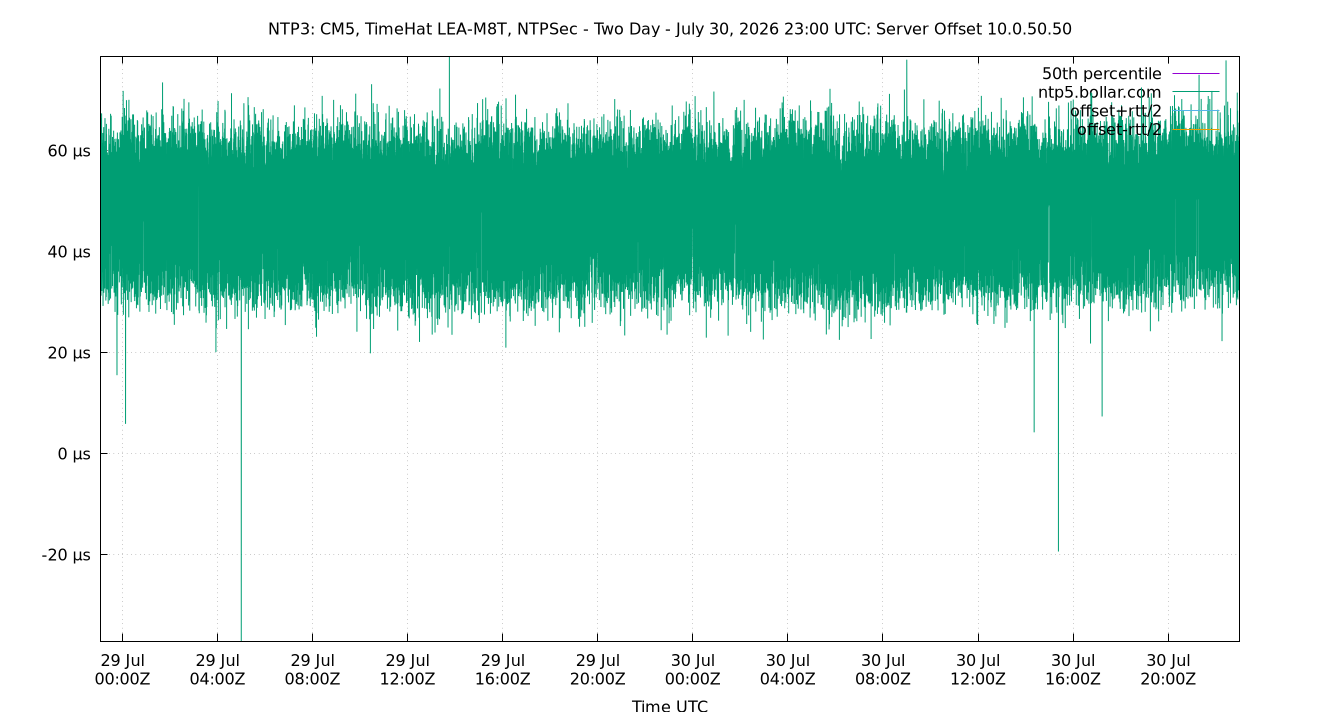
Task: Click the '30 Jul 00:00Z' axis label
Action: (x=692, y=669)
